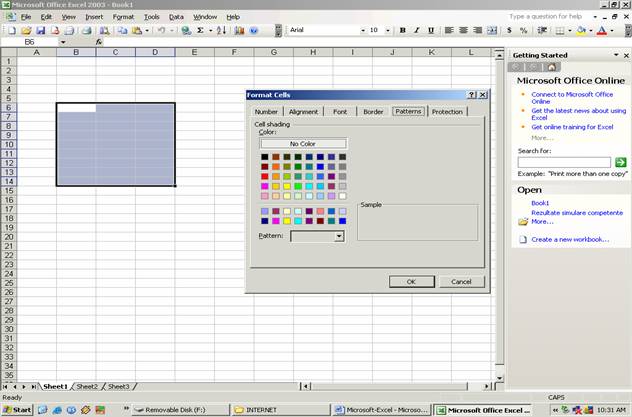The width and height of the screenshot is (632, 417).
Task: Open the Insert menu
Action: (94, 17)
